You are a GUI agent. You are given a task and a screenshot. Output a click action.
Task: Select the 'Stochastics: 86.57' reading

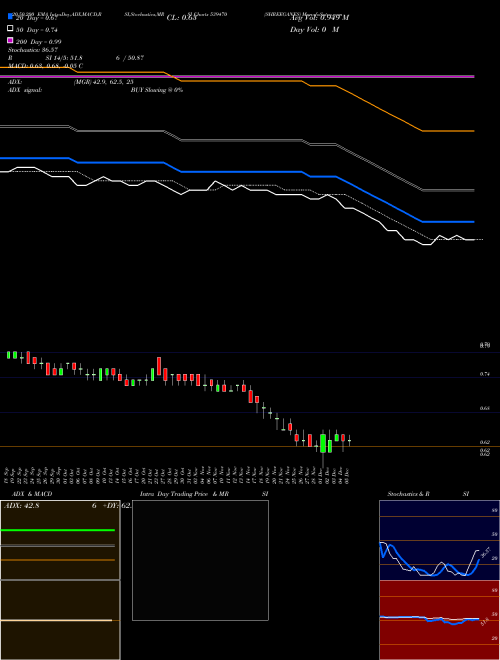33,50
